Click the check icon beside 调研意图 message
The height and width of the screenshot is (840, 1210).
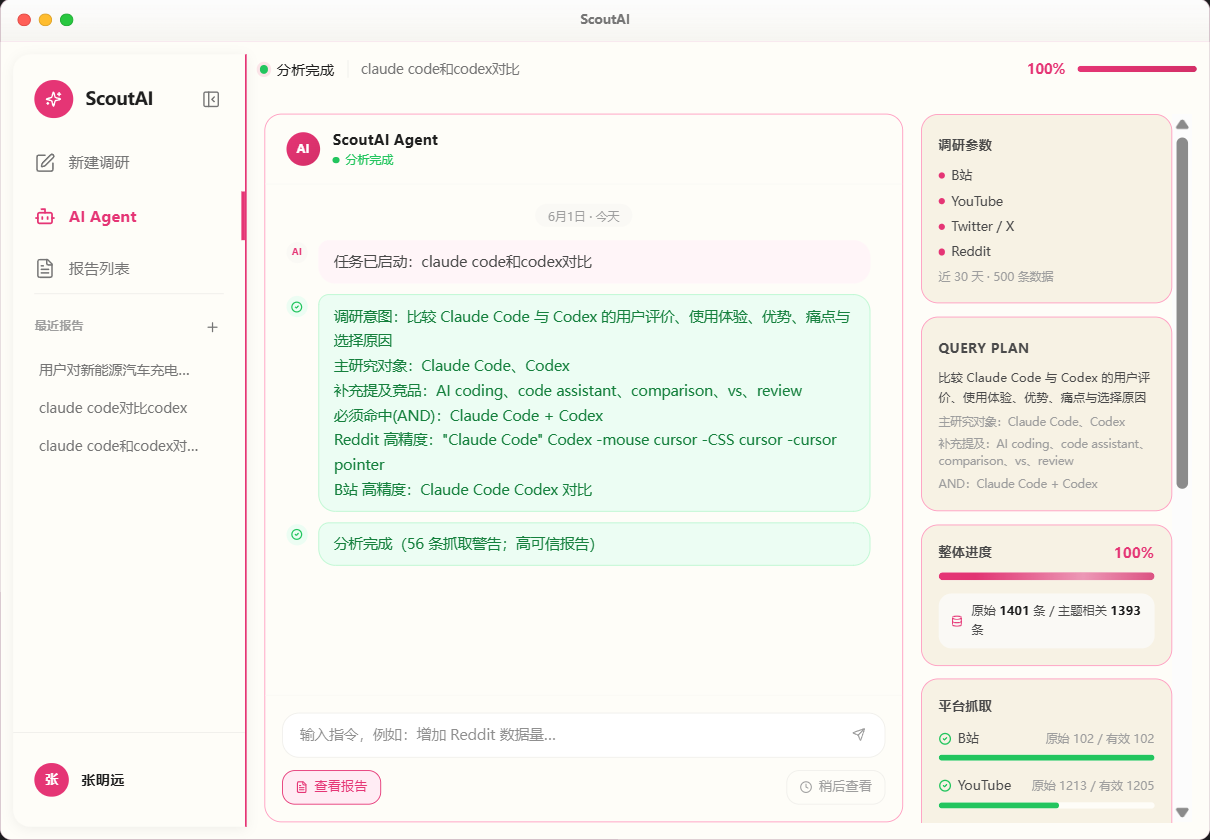(x=297, y=307)
